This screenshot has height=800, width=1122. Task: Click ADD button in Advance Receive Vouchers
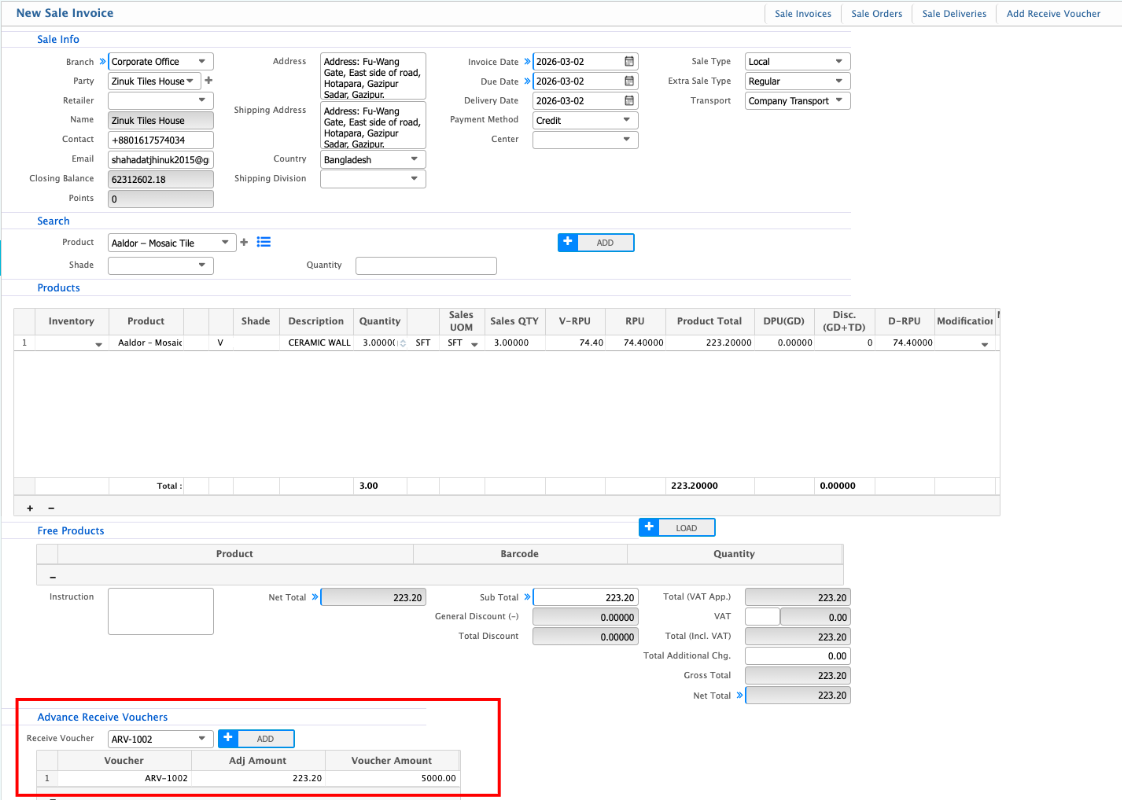(x=257, y=739)
